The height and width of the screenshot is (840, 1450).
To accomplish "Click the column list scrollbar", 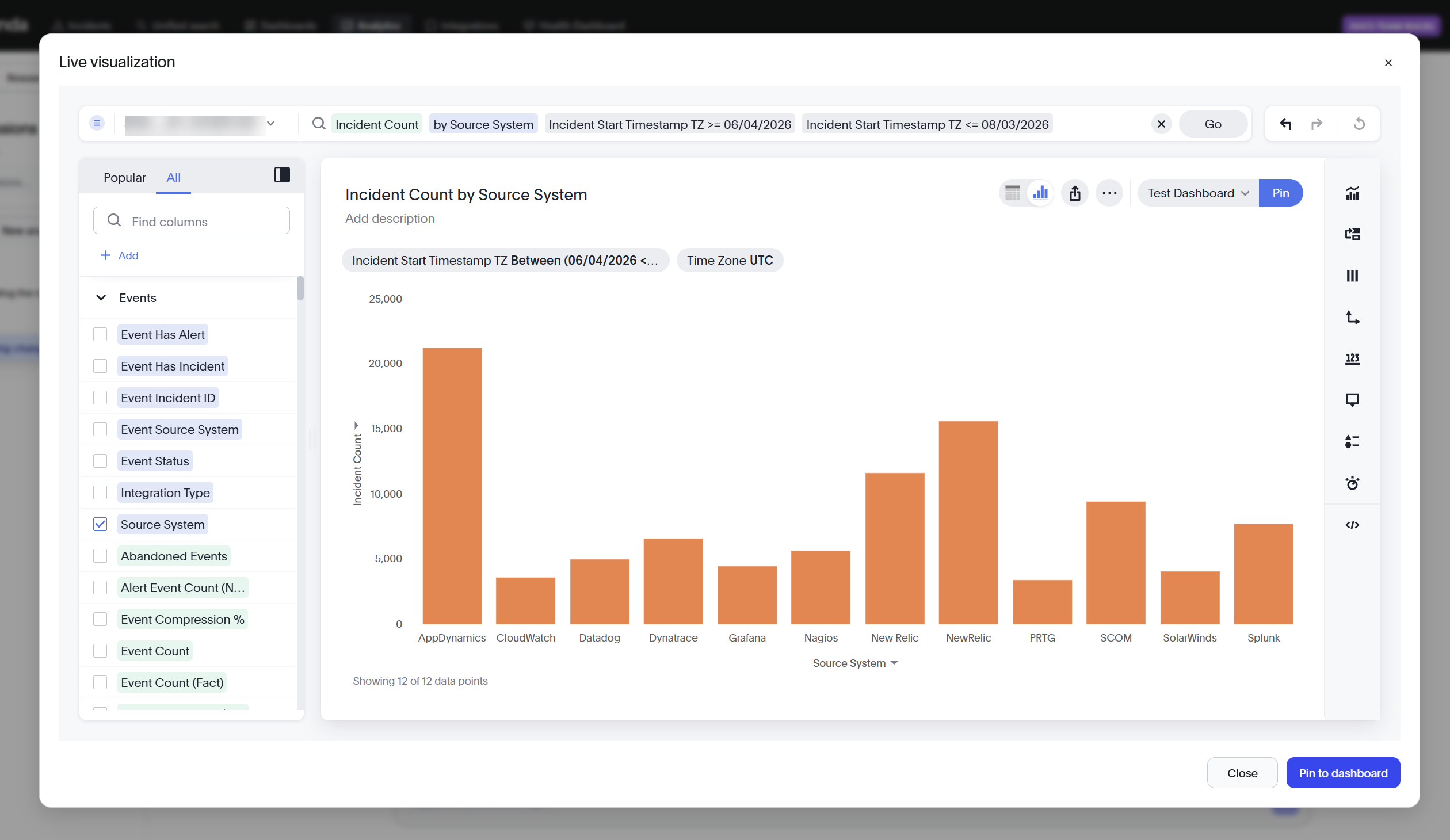I will (x=300, y=288).
